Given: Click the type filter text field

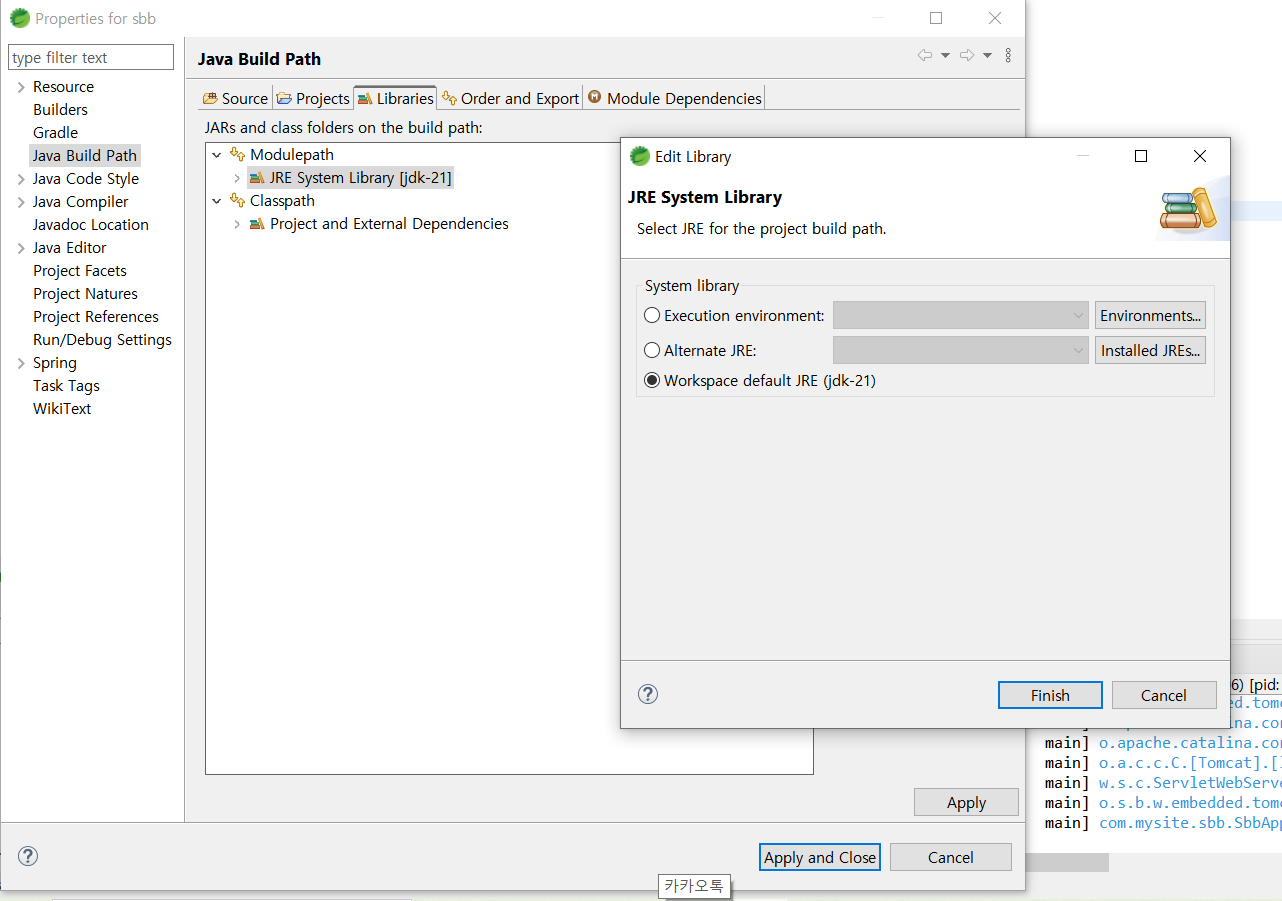Looking at the screenshot, I should pos(91,57).
